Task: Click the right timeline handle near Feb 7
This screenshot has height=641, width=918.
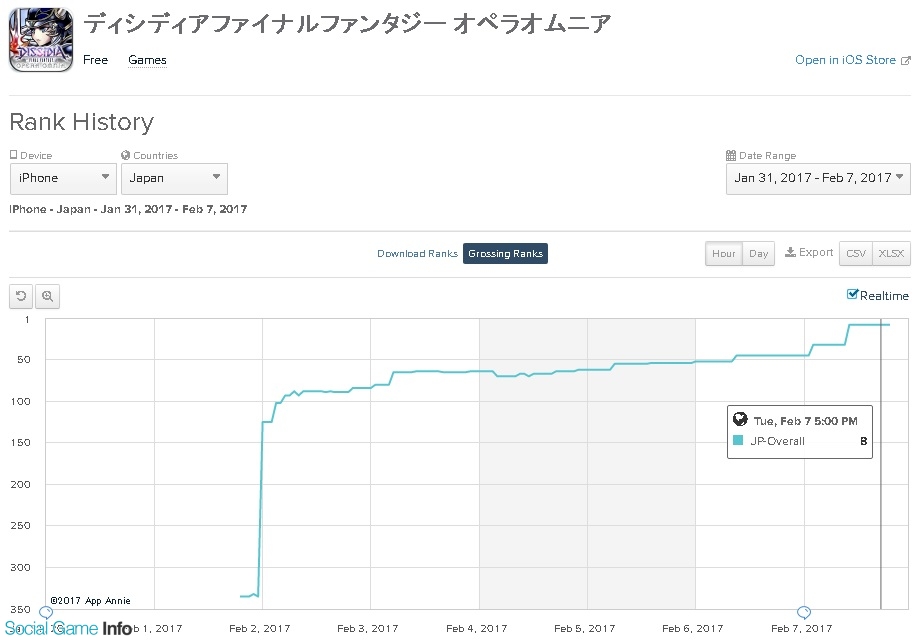Action: (x=803, y=612)
